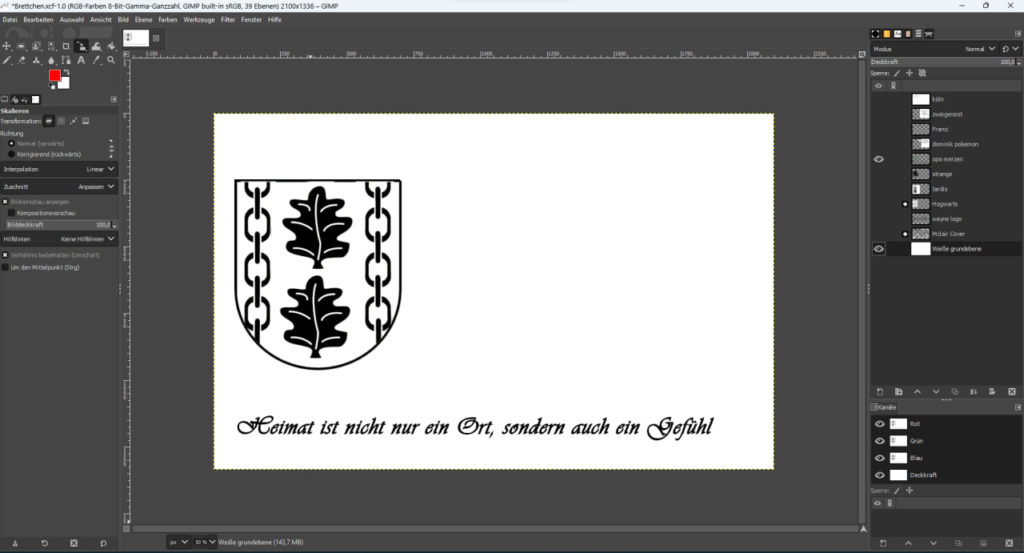Open the layer Modus dropdown

tap(979, 48)
